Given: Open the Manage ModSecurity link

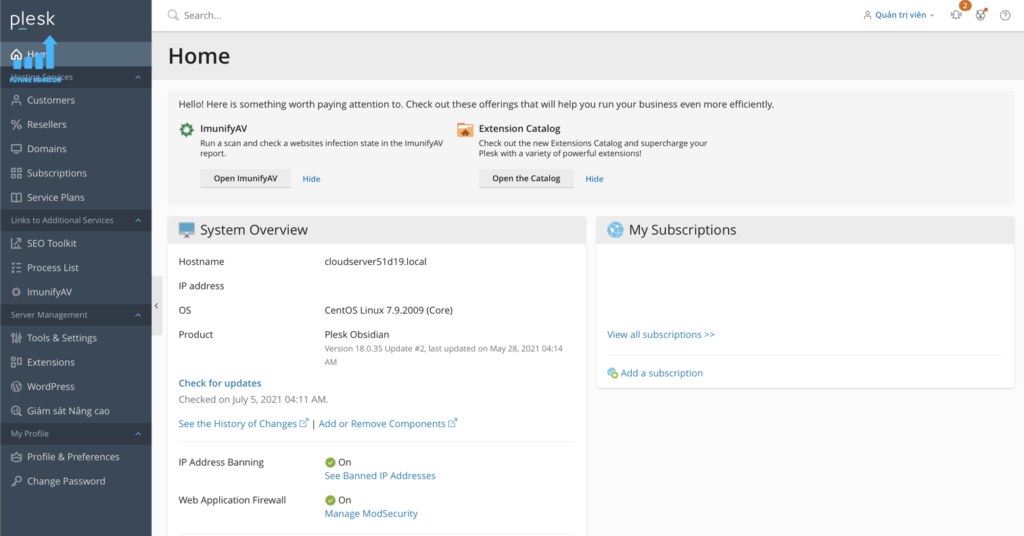Looking at the screenshot, I should 371,514.
